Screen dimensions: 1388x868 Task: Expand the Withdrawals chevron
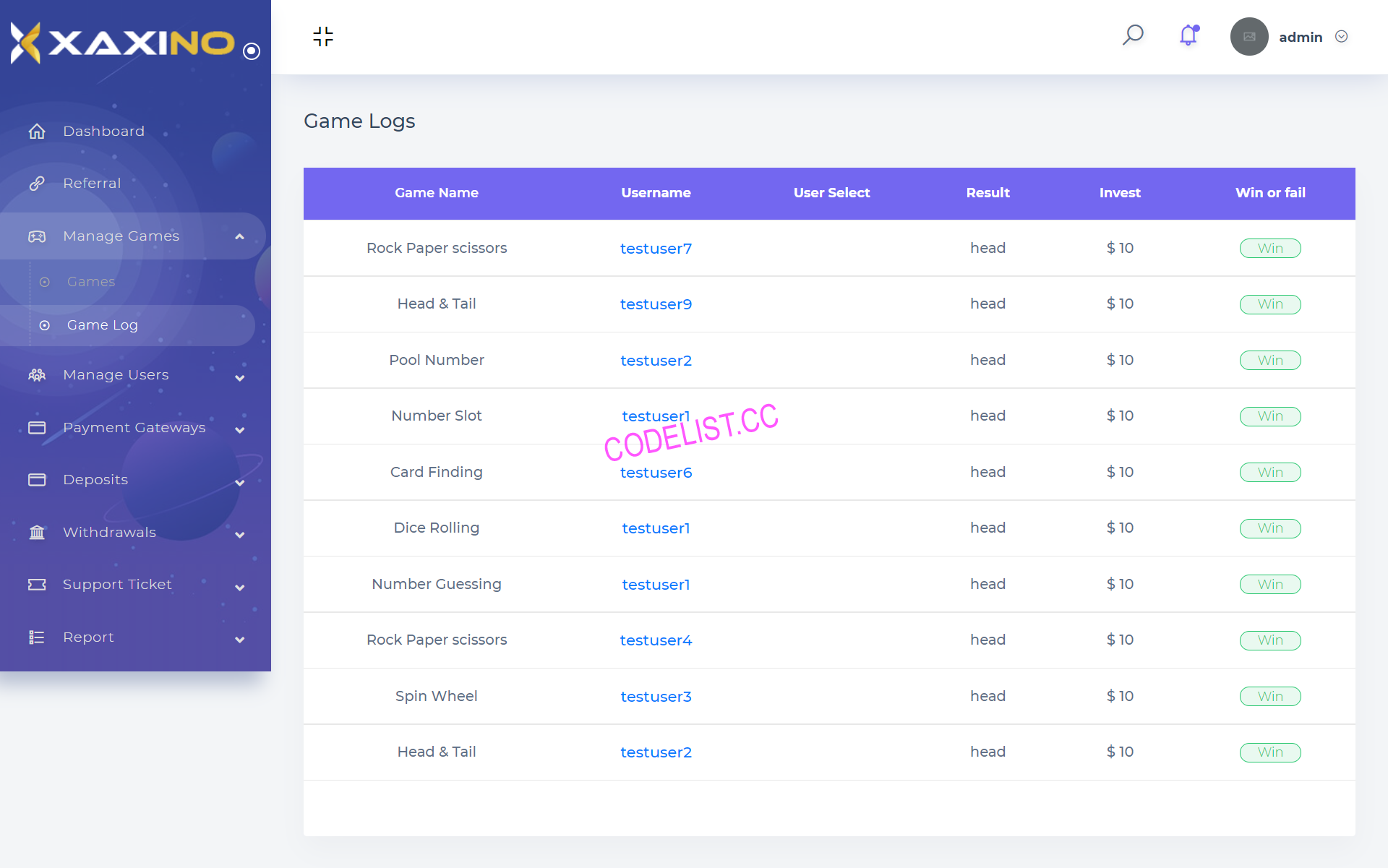coord(239,535)
